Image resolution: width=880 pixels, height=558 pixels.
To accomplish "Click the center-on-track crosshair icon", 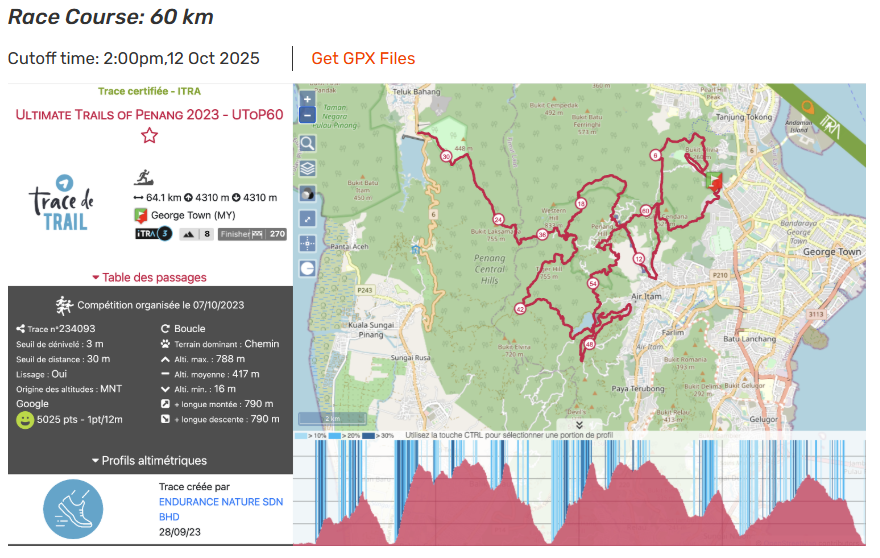I will pyautogui.click(x=307, y=243).
